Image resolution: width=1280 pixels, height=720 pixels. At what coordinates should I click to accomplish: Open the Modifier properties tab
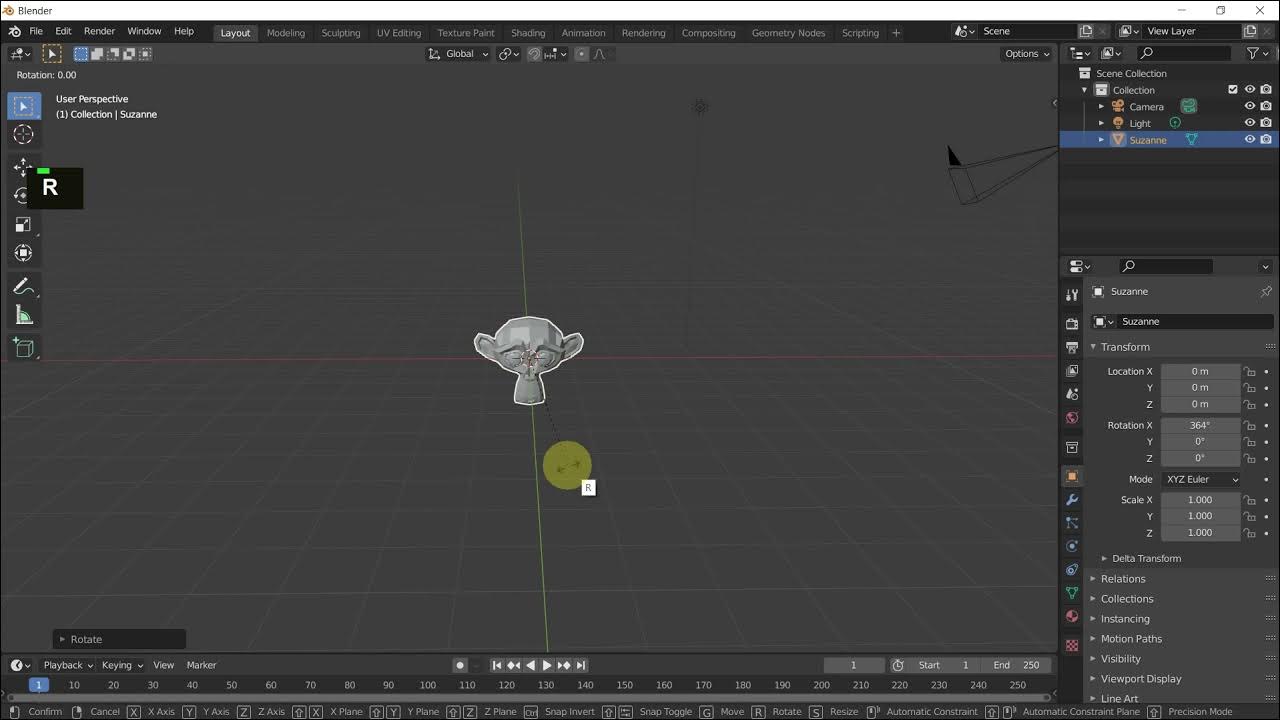tap(1072, 499)
